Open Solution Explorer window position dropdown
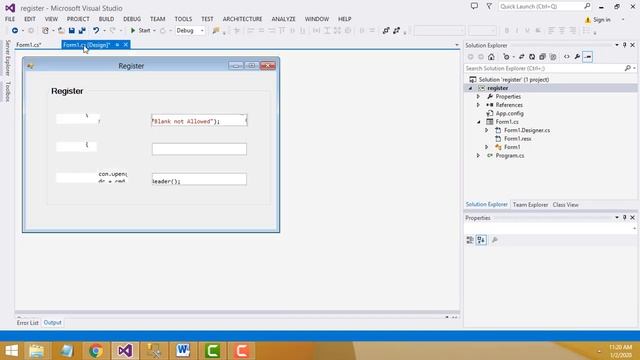This screenshot has width=640, height=360. coord(617,45)
